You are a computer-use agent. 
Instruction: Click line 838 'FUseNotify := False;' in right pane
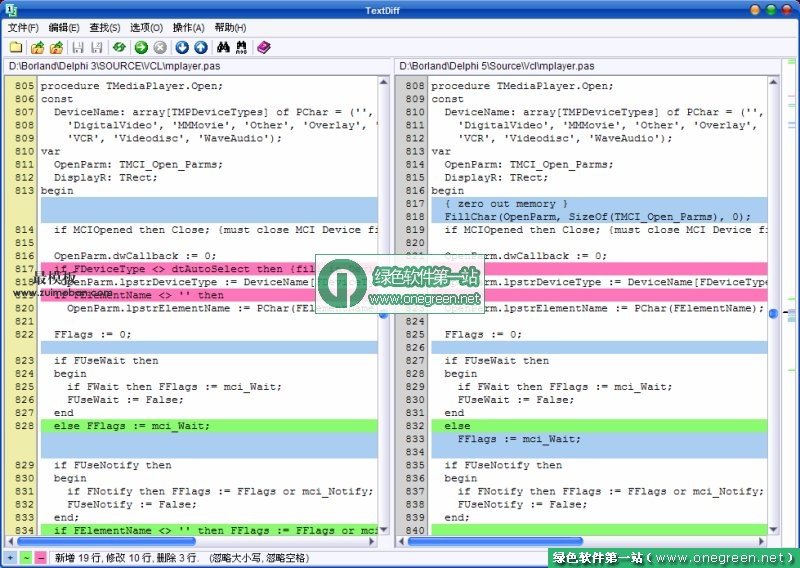(522, 504)
